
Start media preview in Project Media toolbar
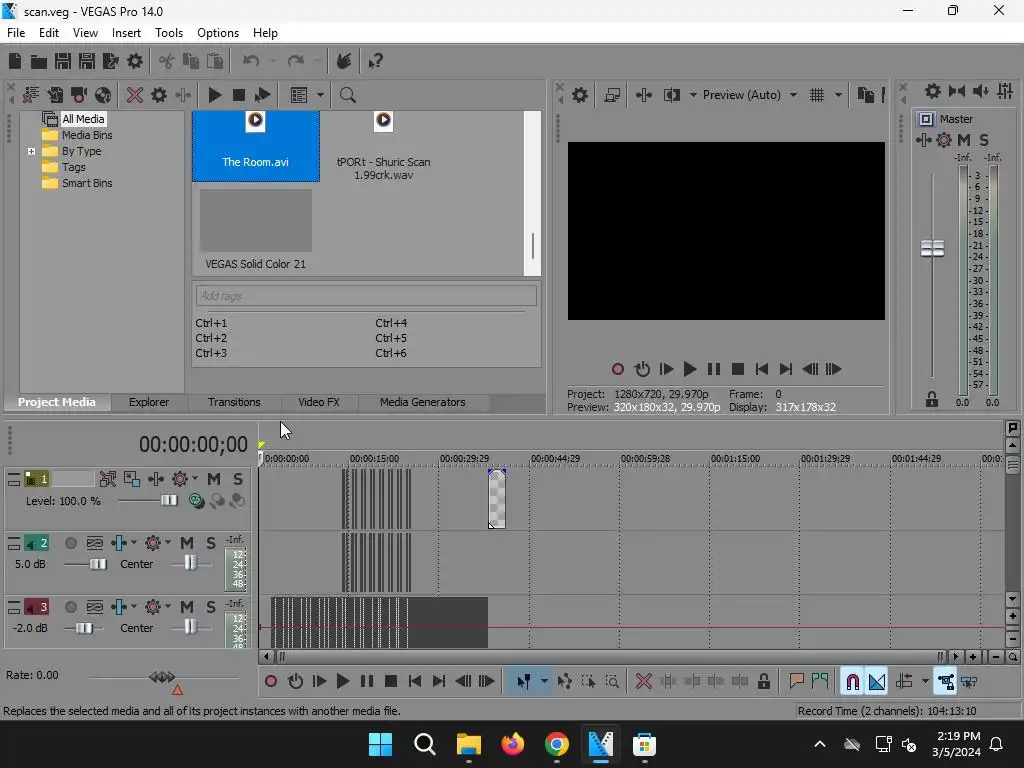[x=214, y=95]
